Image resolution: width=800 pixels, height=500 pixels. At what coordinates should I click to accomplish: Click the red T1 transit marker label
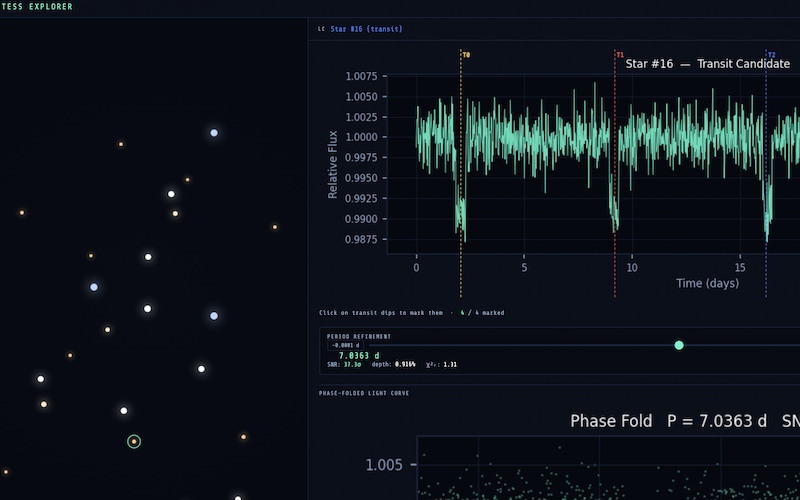pos(620,55)
